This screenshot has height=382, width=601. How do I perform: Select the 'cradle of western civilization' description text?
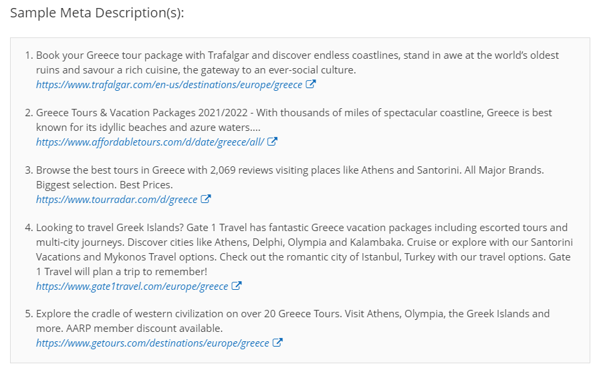click(x=293, y=321)
